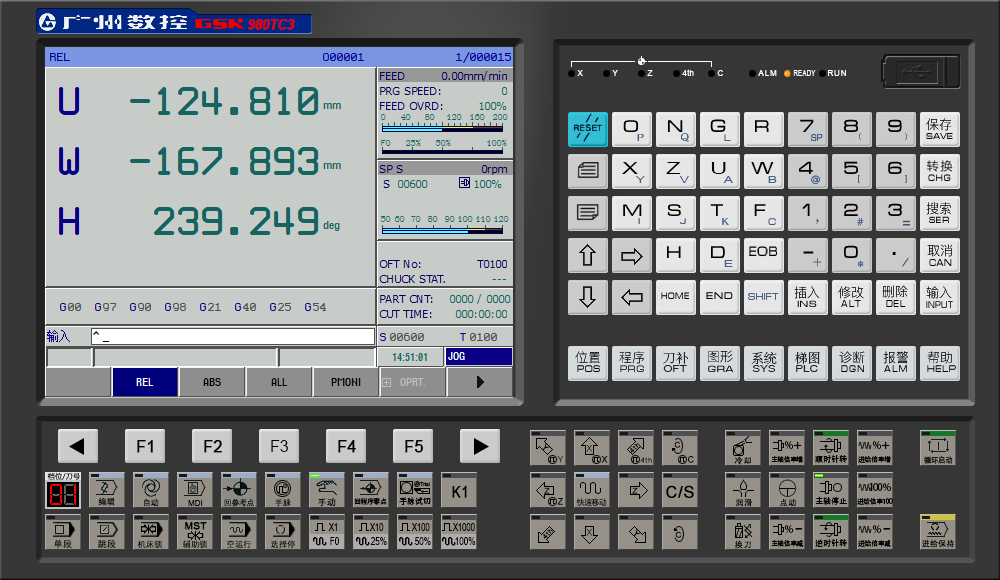Click the spindle stop (主轴停止) key

[830, 489]
